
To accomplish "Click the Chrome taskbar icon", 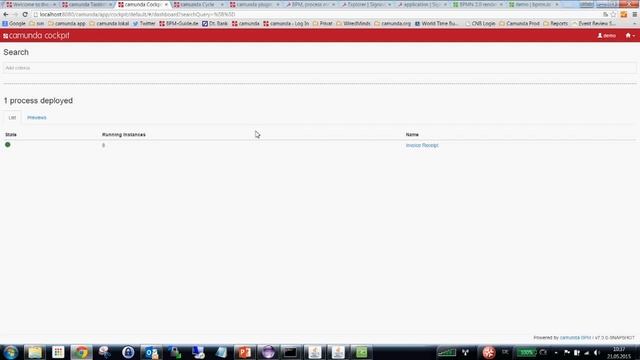I will [x=81, y=352].
